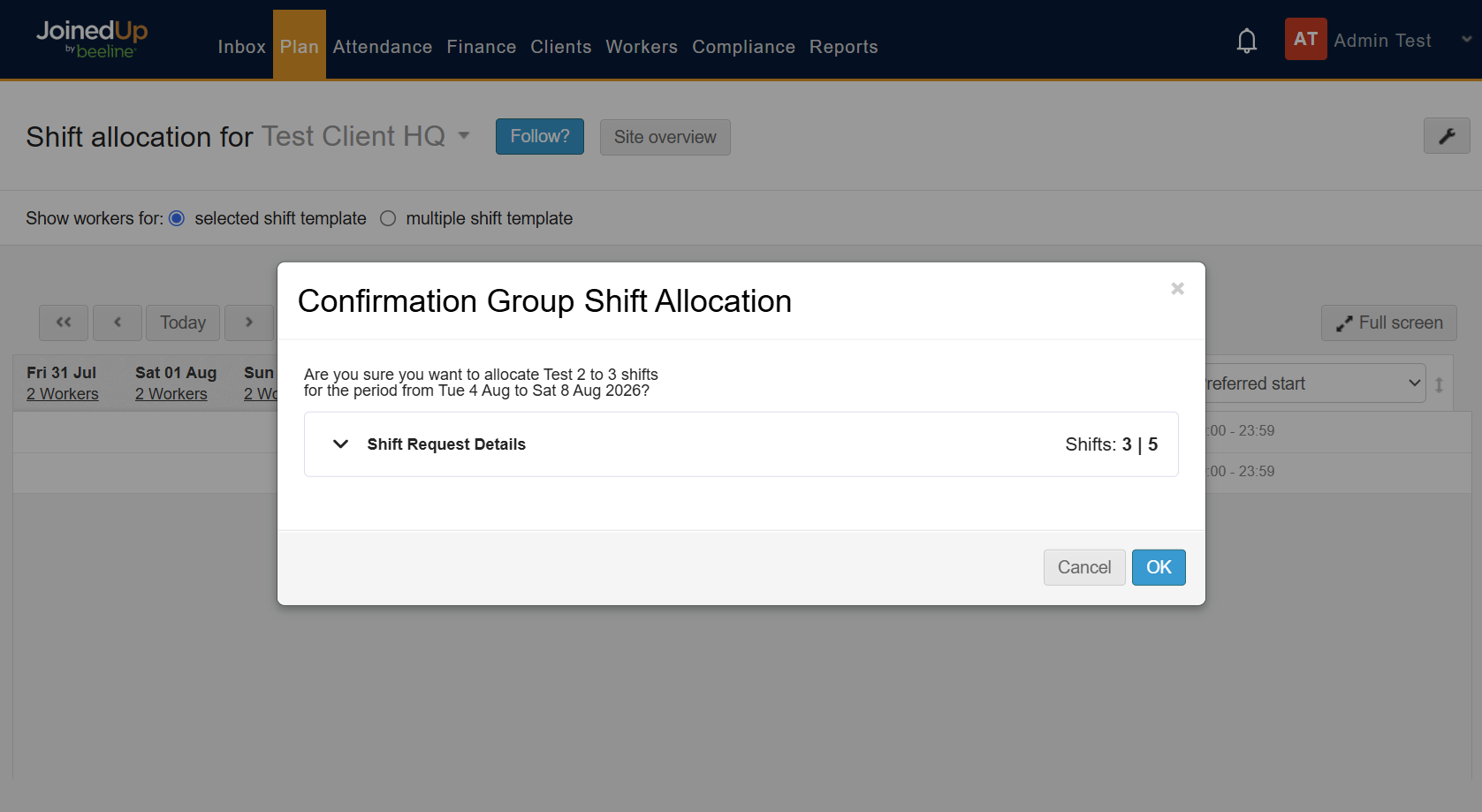The image size is (1482, 812).
Task: Open the preferred start sort dropdown
Action: coord(1315,383)
